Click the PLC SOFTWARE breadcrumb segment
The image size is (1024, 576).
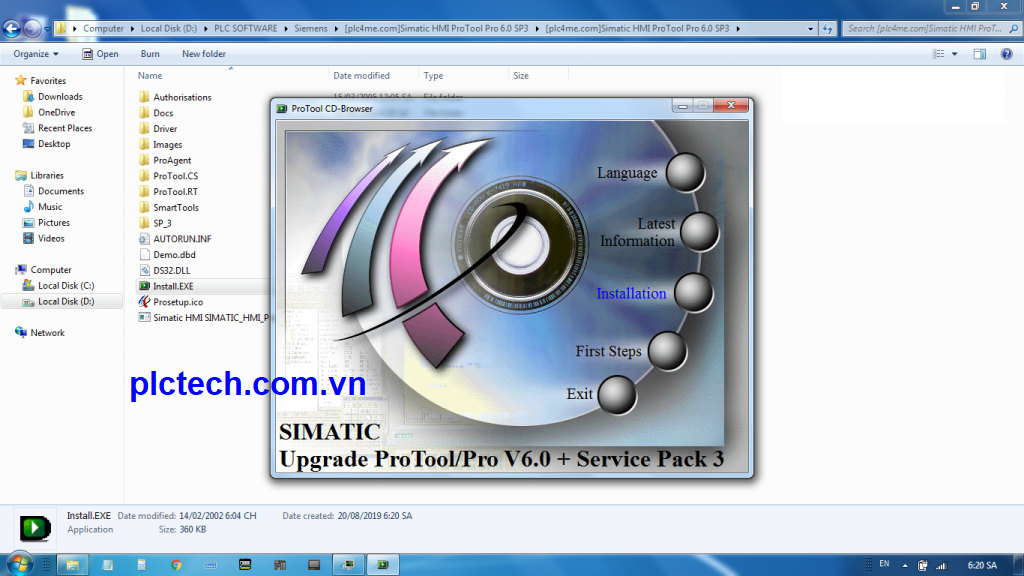(x=246, y=29)
